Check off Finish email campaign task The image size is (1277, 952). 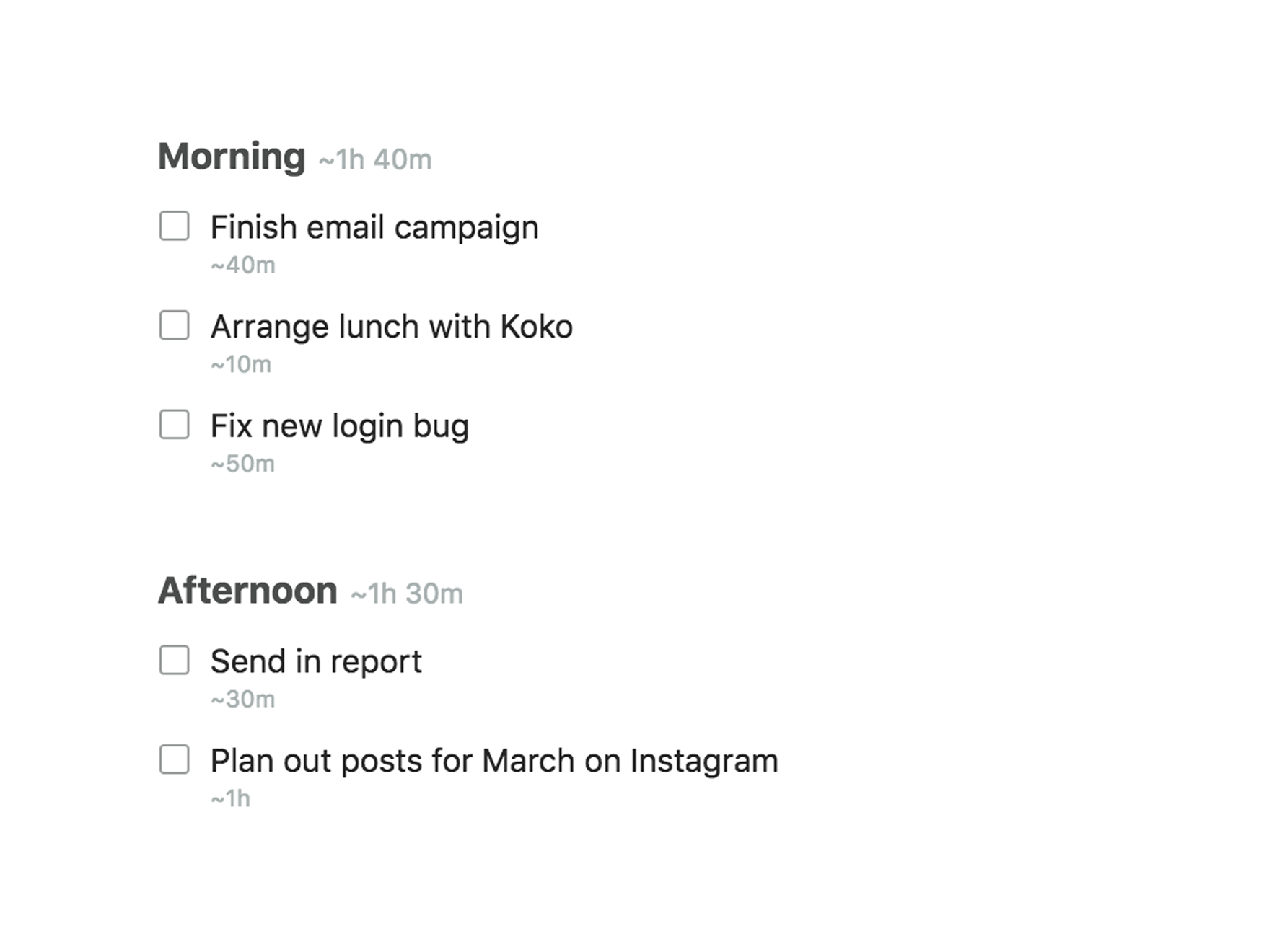coord(174,226)
